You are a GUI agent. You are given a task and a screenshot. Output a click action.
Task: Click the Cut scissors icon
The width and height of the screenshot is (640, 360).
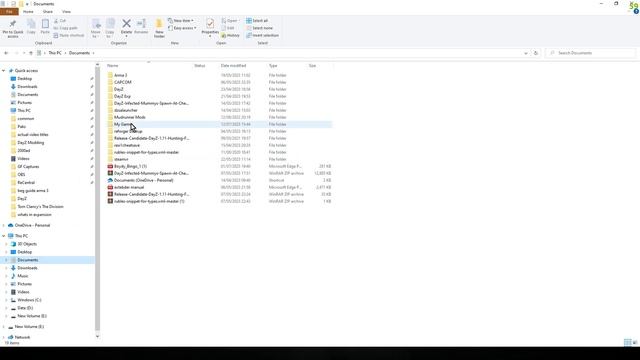[56, 21]
